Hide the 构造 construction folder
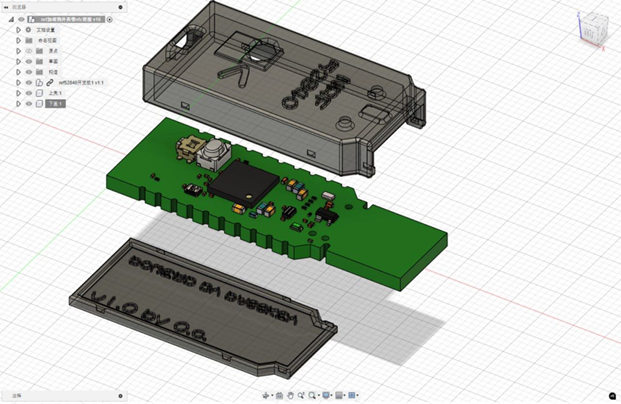 click(x=29, y=72)
